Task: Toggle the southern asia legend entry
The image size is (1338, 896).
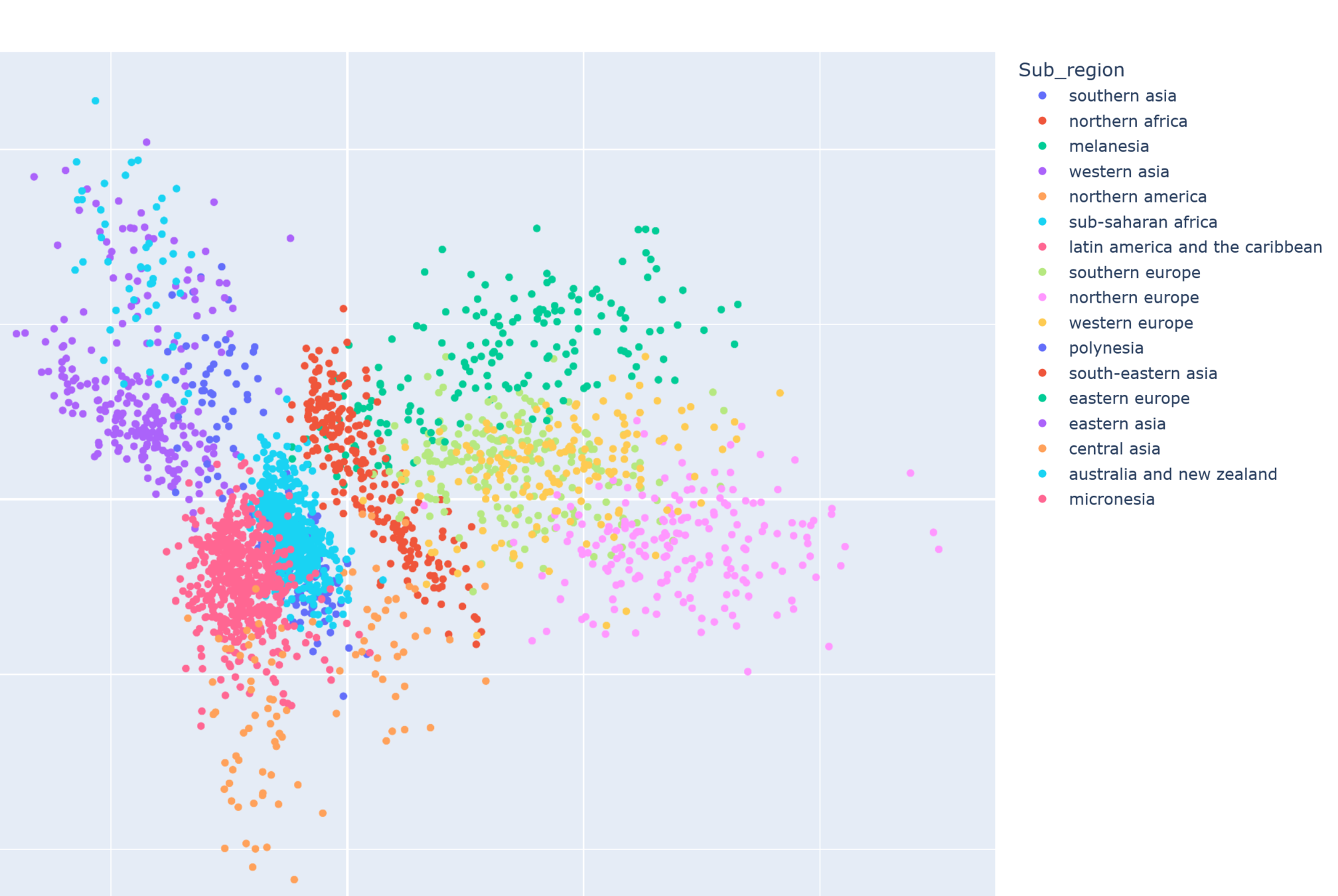Action: [1122, 96]
